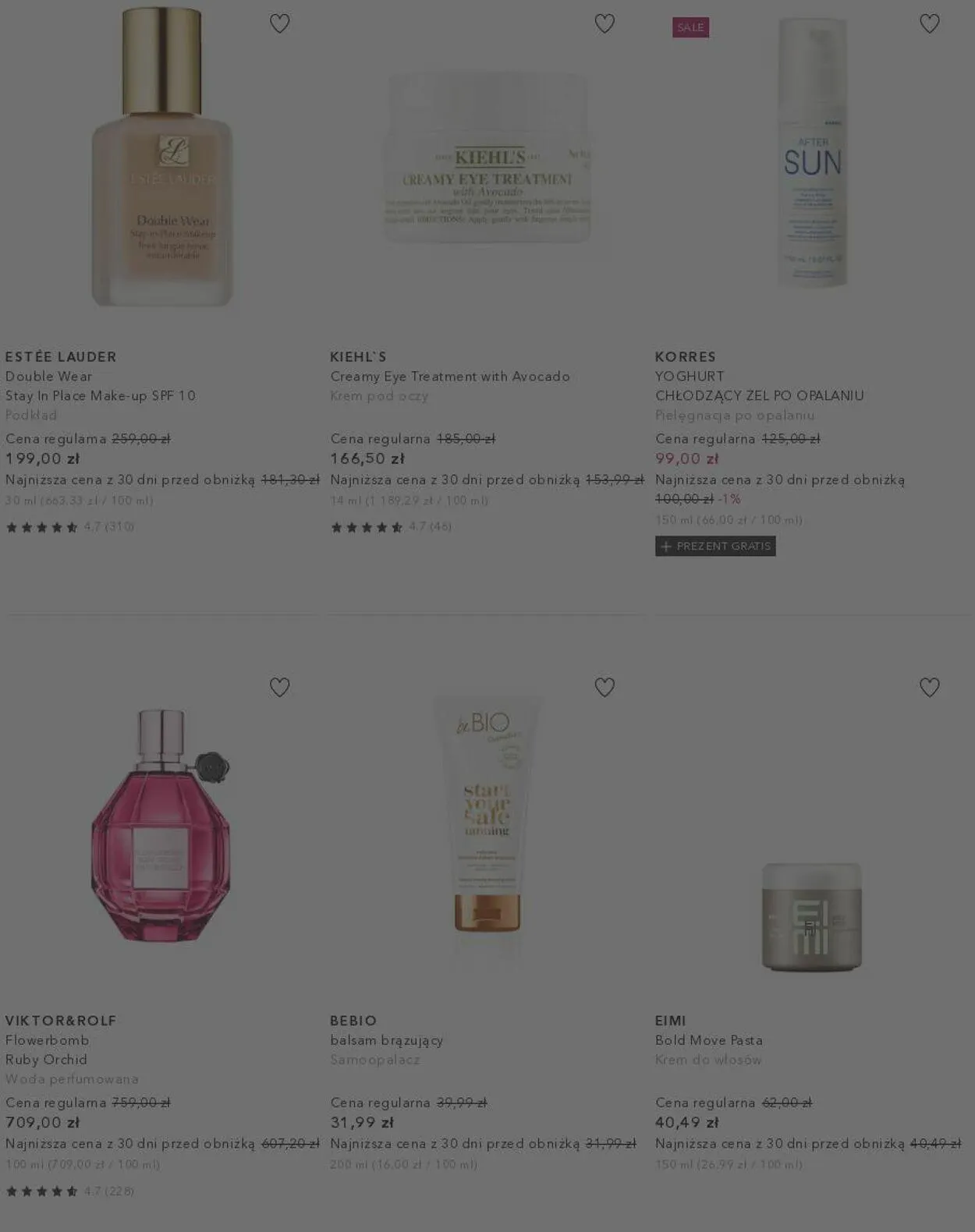Open Korres After Sun bottle image
Screen dimensions: 975x1232
click(812, 153)
